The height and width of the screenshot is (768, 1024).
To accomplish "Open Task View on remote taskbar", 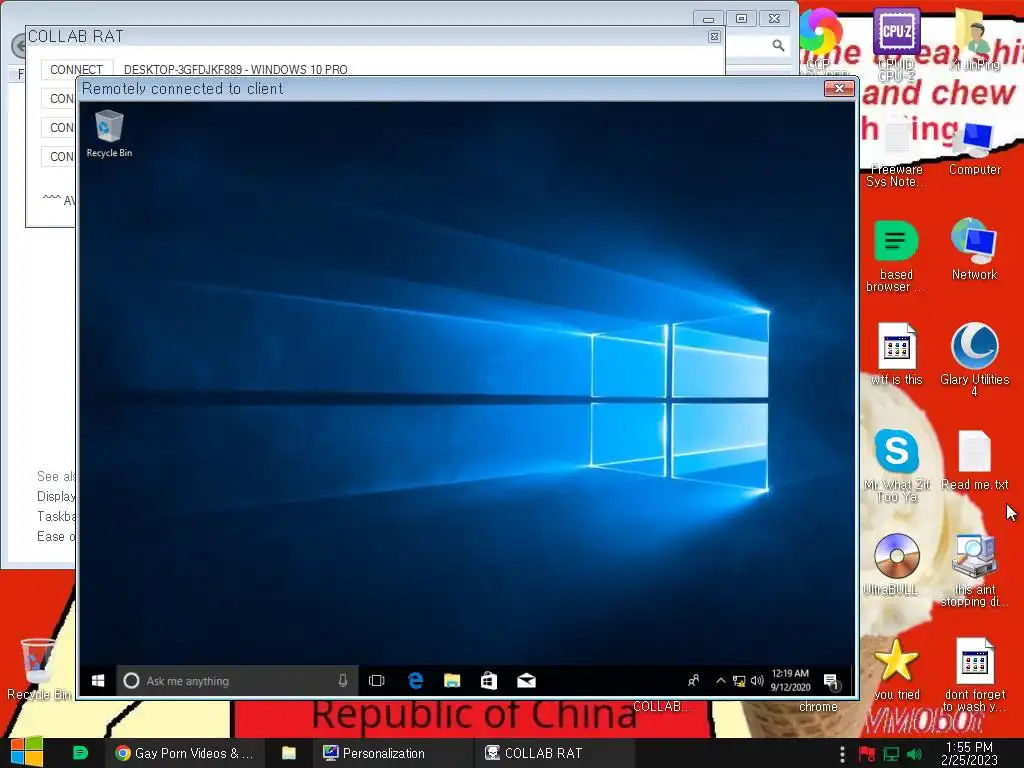I will point(377,681).
